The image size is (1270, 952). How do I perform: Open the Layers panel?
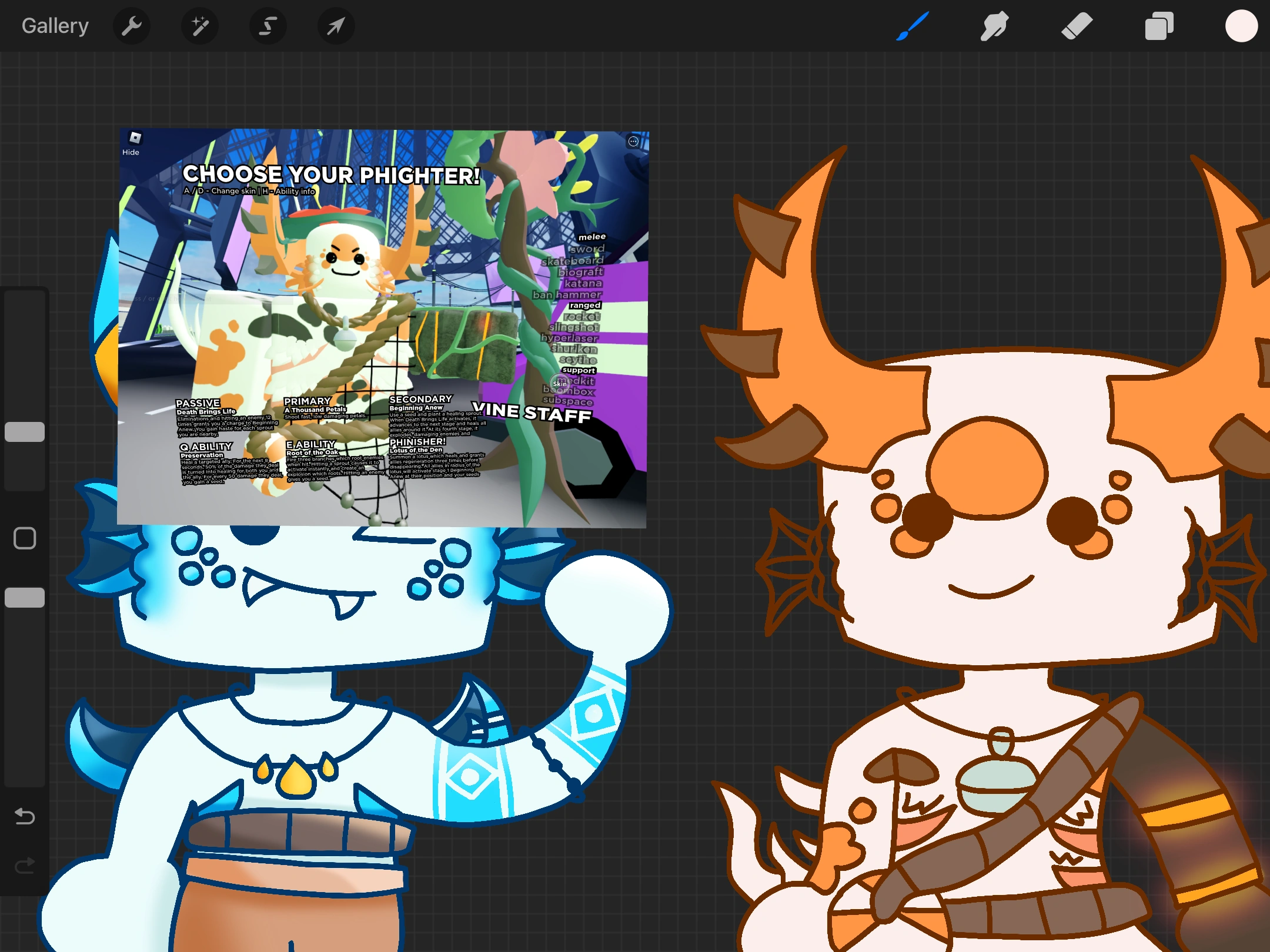(1159, 26)
